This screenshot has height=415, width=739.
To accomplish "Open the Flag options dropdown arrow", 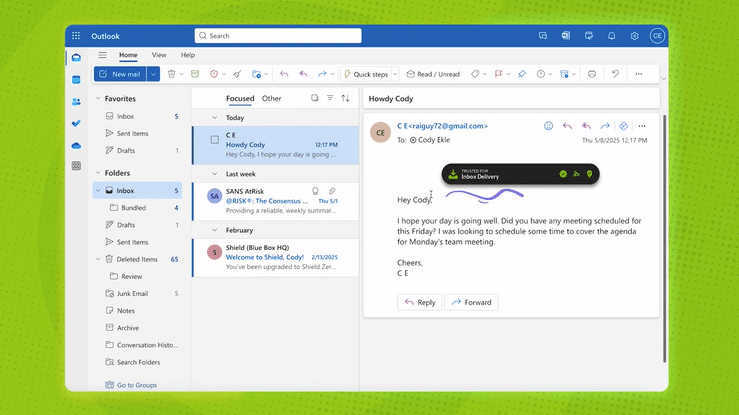I will [x=508, y=74].
